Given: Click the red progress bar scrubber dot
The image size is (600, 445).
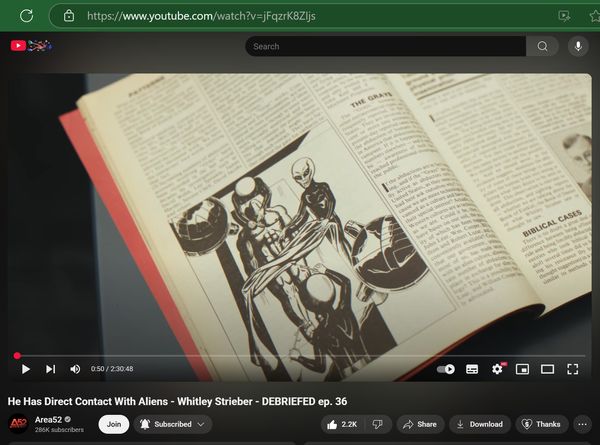Looking at the screenshot, I should coord(17,356).
